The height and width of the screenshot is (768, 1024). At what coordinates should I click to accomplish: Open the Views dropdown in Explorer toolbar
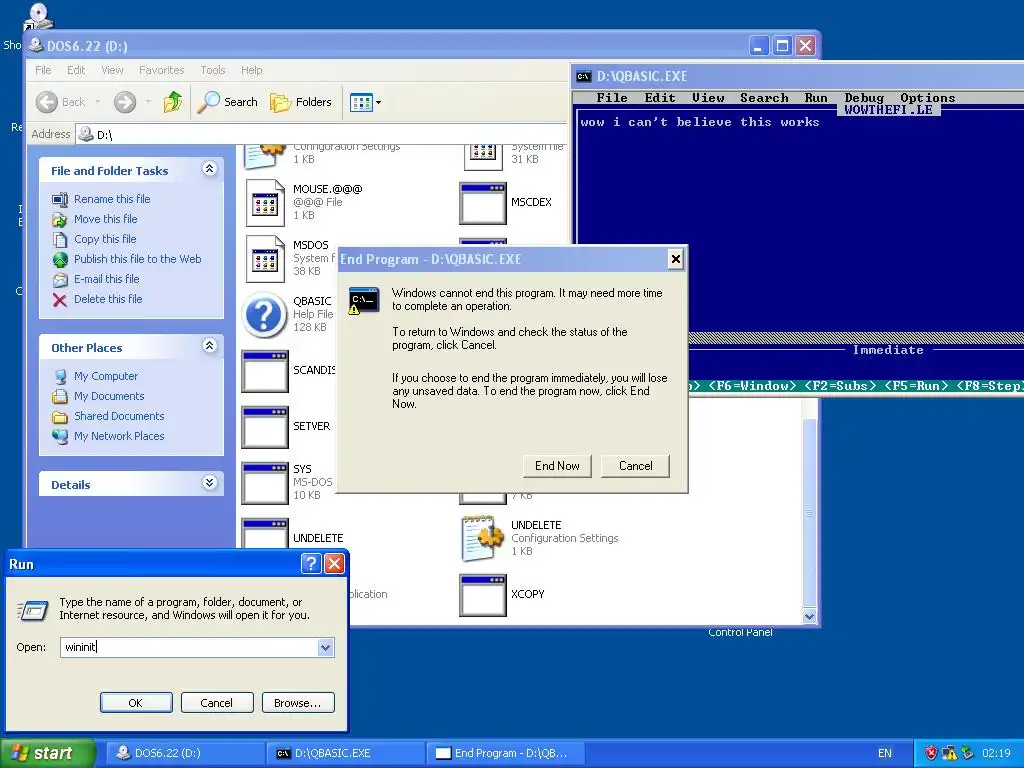365,102
